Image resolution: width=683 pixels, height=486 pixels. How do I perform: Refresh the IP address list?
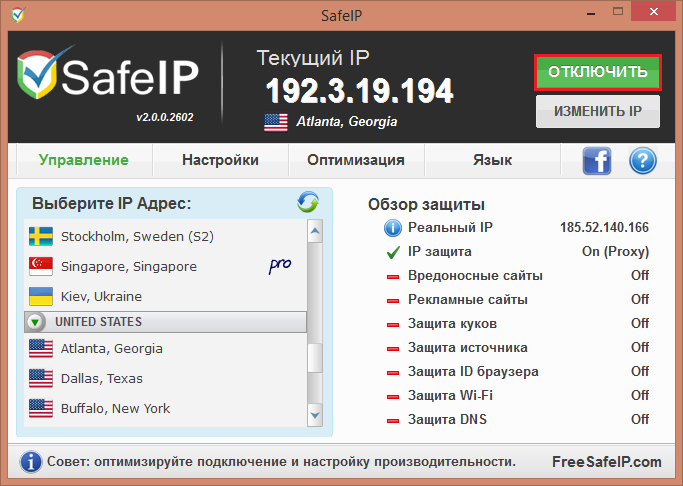(308, 202)
